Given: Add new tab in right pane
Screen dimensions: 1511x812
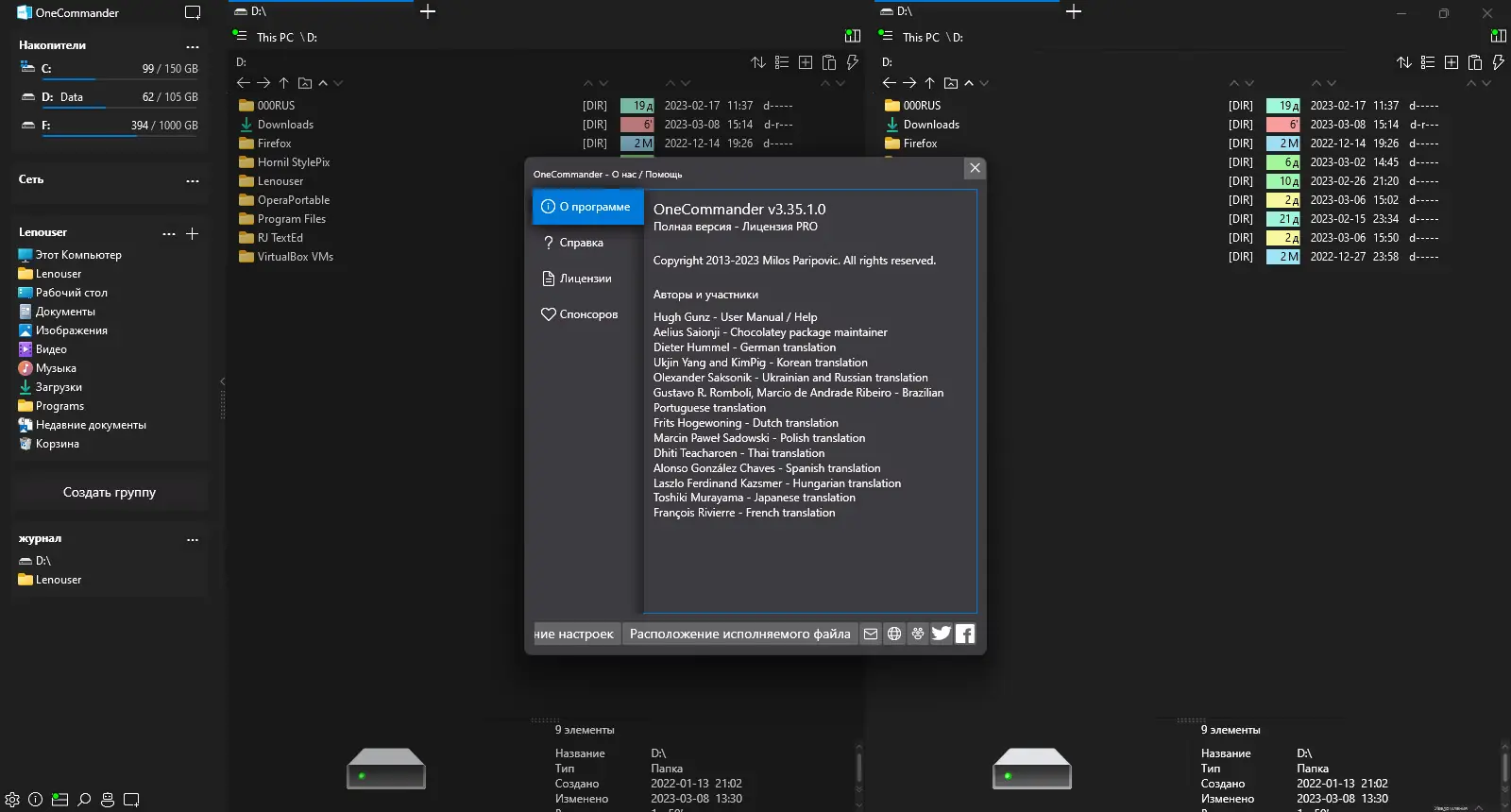Looking at the screenshot, I should tap(1074, 11).
